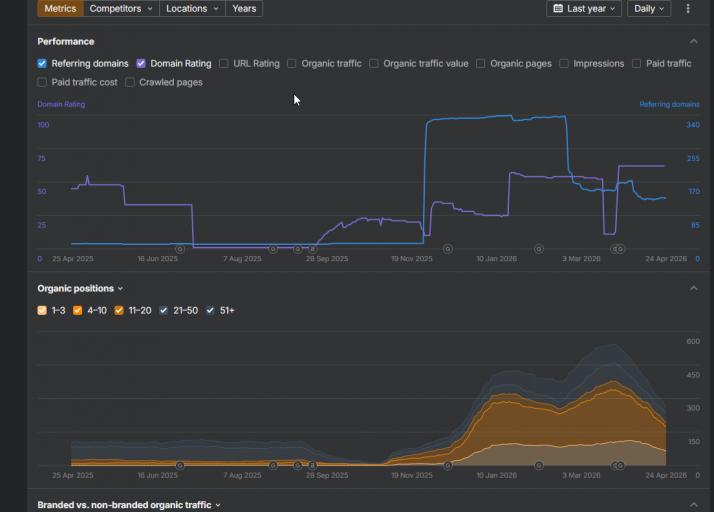The image size is (714, 512).
Task: Collapse the Organic positions section chevron
Action: (694, 288)
